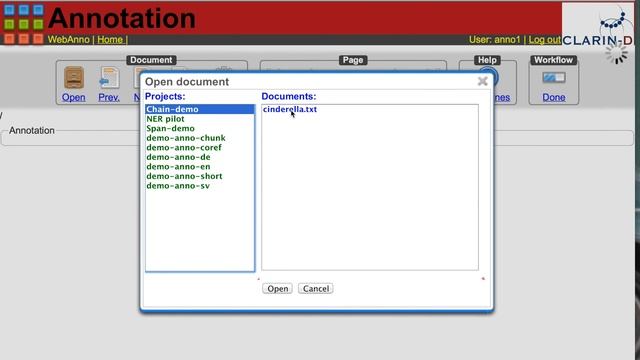Click the Open document cabinet icon
The height and width of the screenshot is (360, 640).
[x=74, y=78]
